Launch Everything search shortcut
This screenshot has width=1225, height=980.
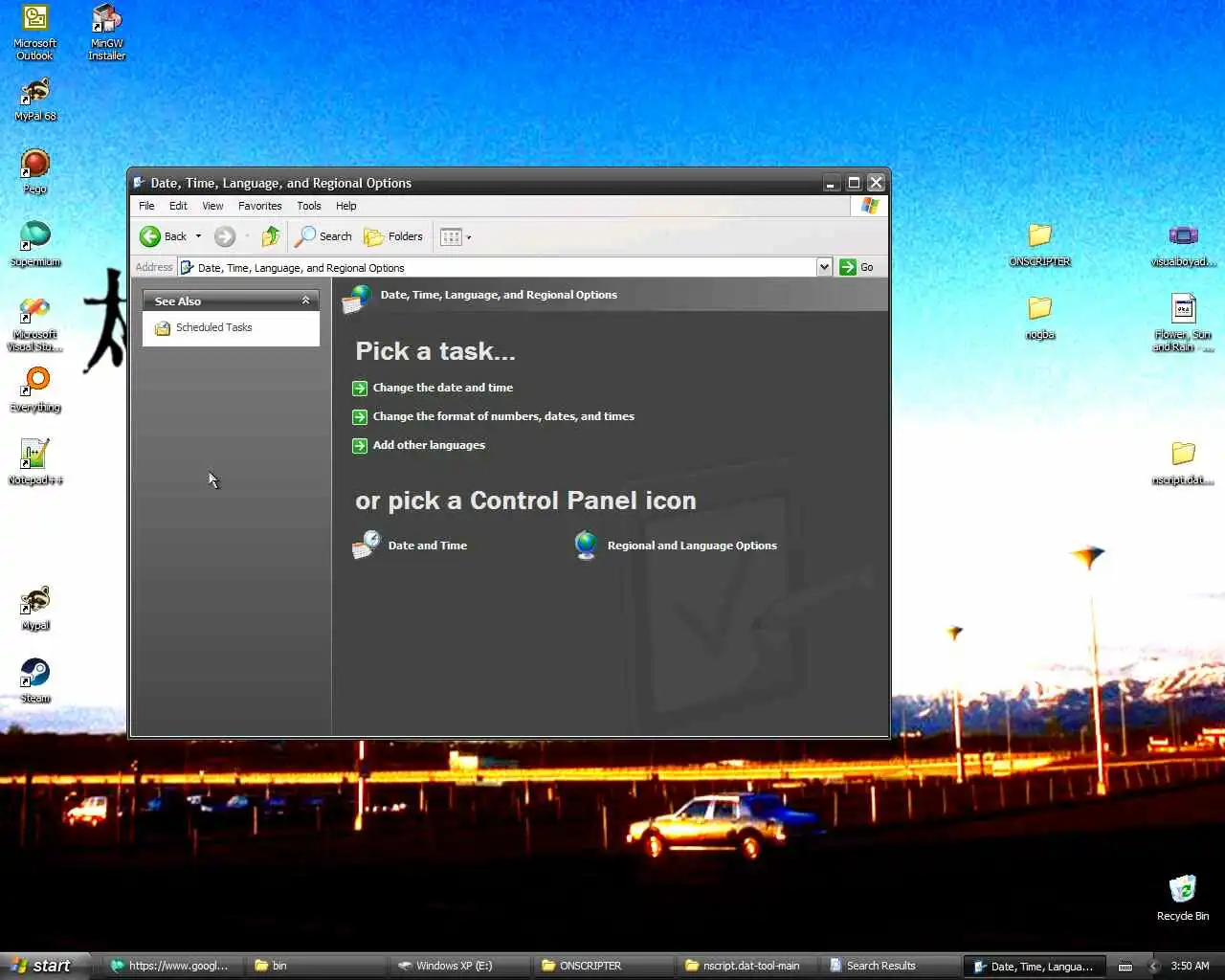point(35,390)
